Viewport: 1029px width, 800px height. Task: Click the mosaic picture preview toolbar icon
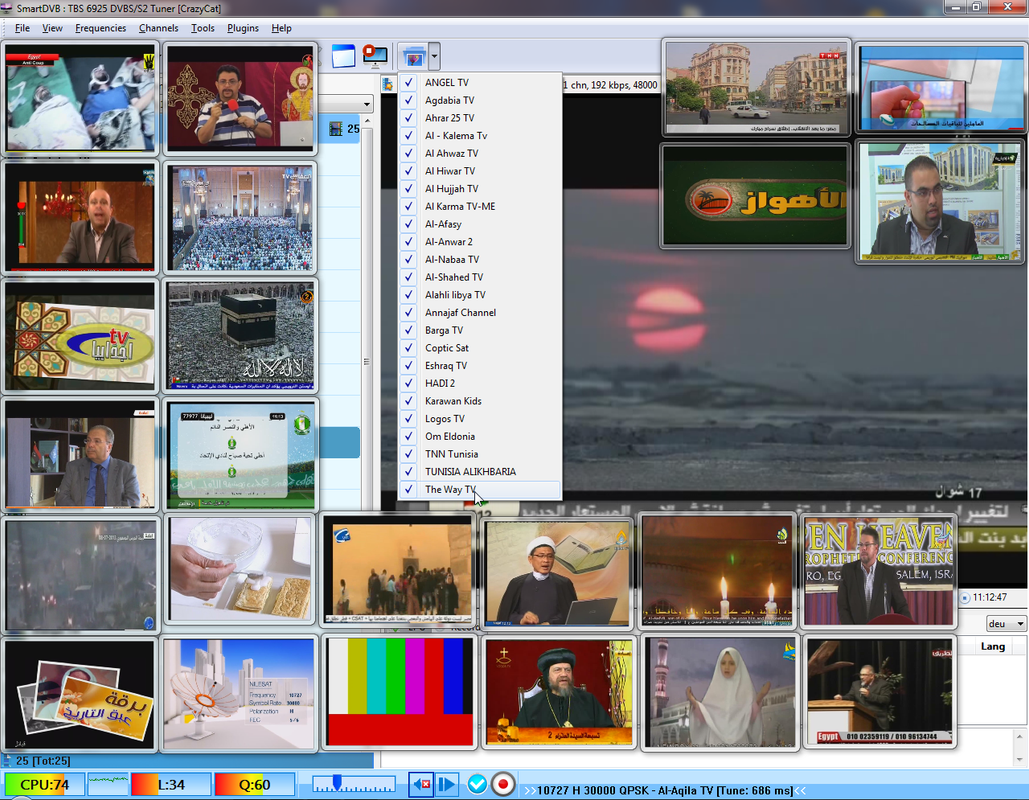(x=413, y=57)
